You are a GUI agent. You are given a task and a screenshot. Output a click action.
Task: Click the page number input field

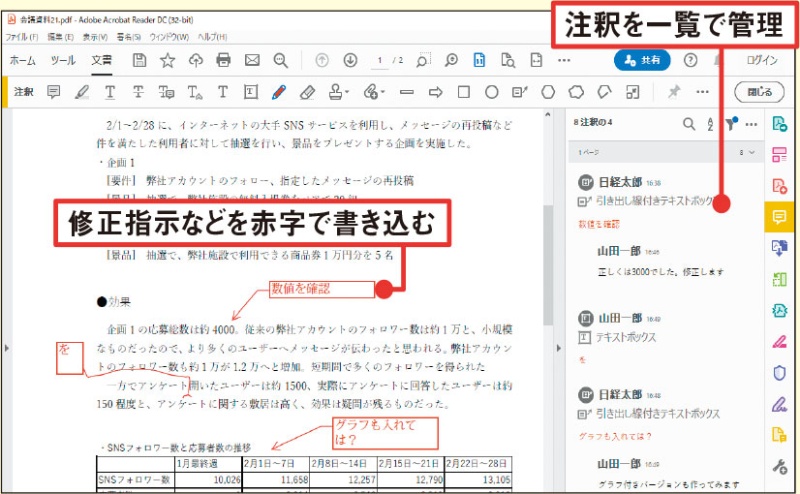coord(380,60)
